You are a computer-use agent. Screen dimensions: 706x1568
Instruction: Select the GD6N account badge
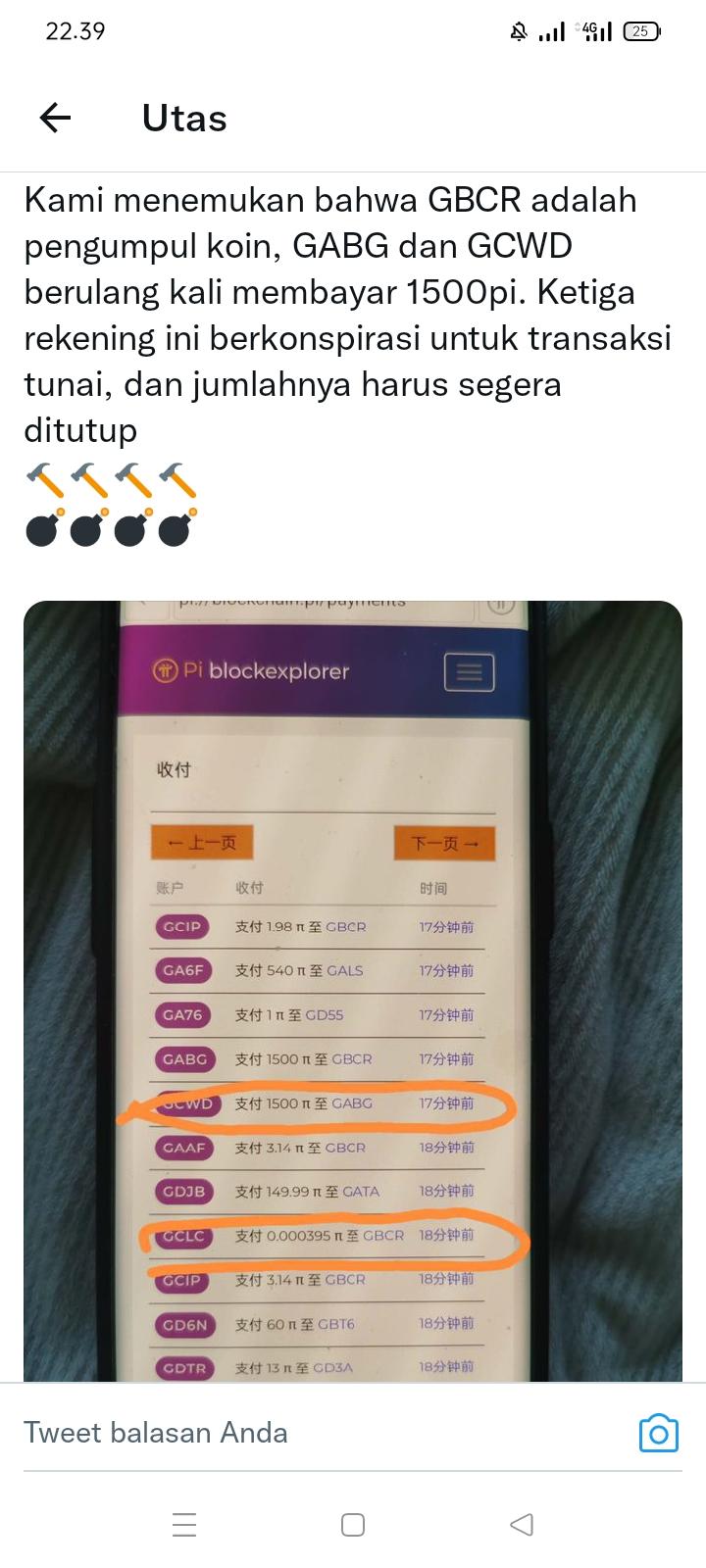[184, 1325]
